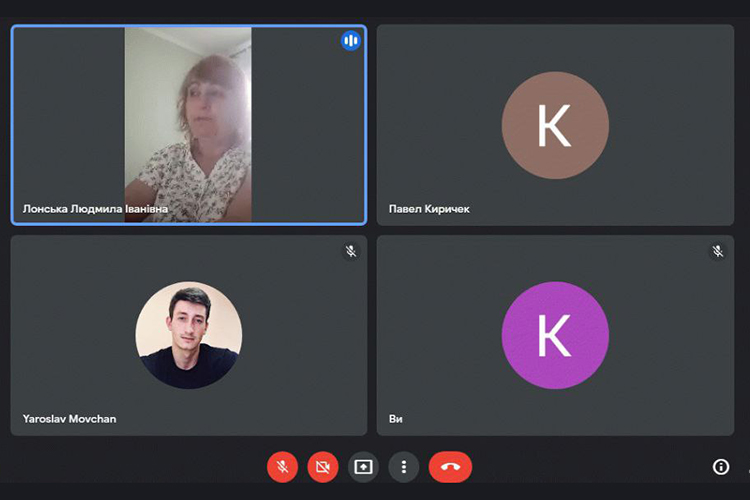Select Павел Киричек's brown K avatar
750x500 pixels.
tap(554, 125)
